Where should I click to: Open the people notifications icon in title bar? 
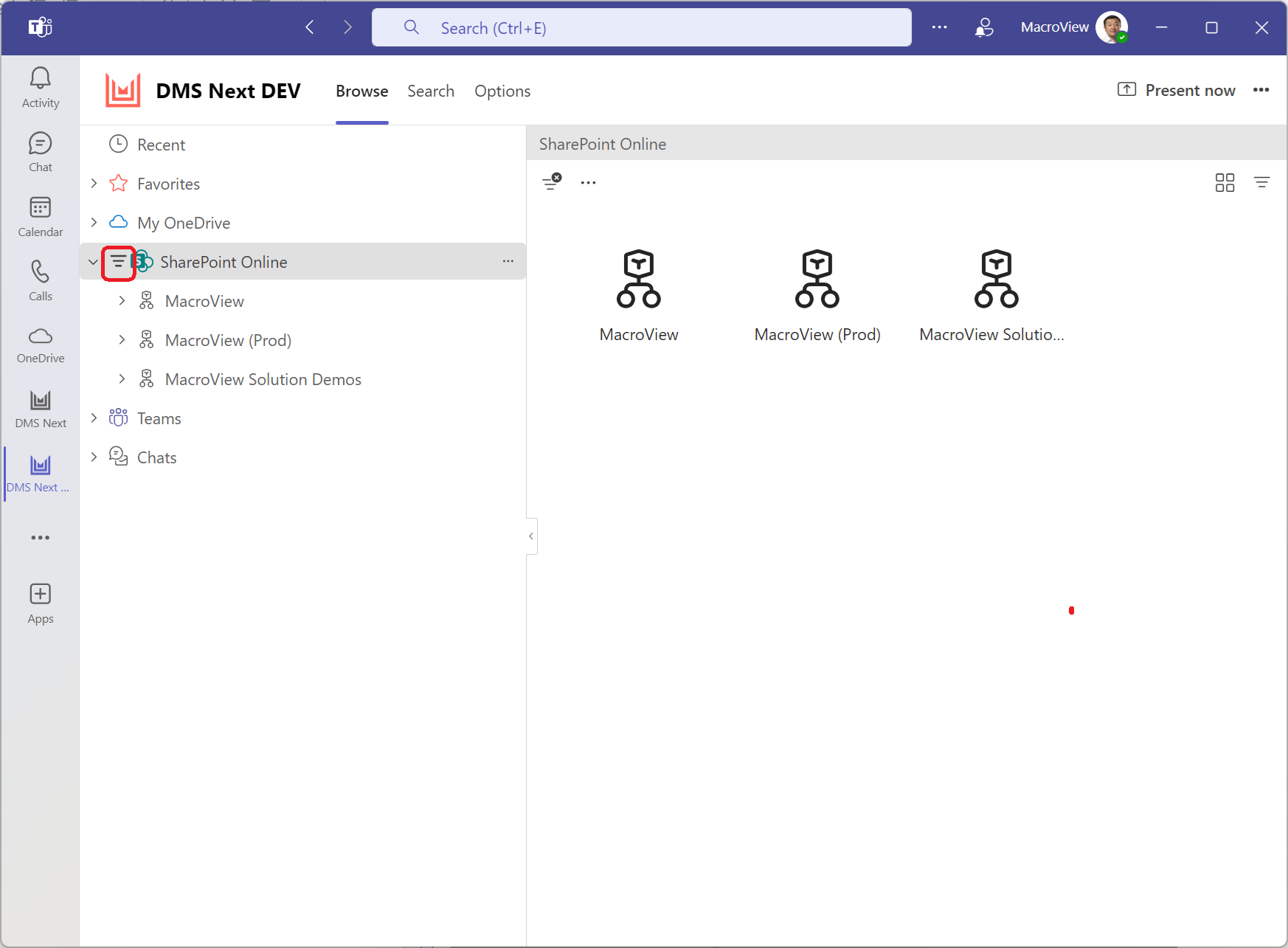(x=984, y=27)
